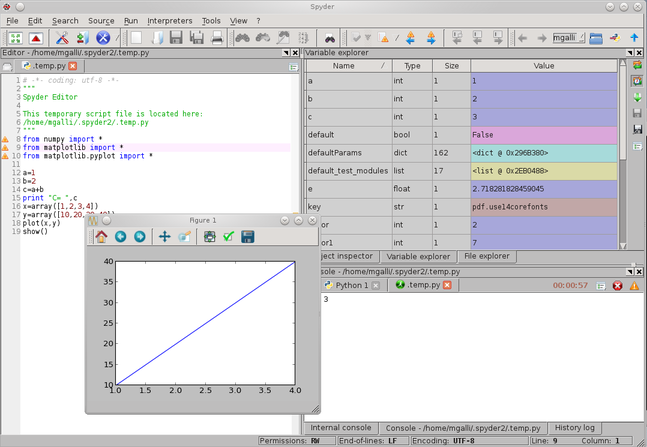The height and width of the screenshot is (447, 647).
Task: Close the .temp.py console tab
Action: (447, 285)
